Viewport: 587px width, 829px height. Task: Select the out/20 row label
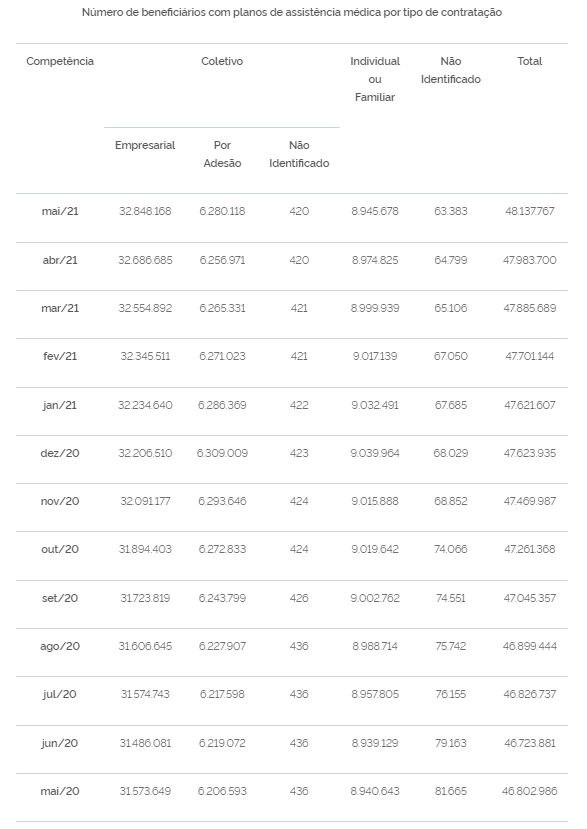[x=60, y=549]
